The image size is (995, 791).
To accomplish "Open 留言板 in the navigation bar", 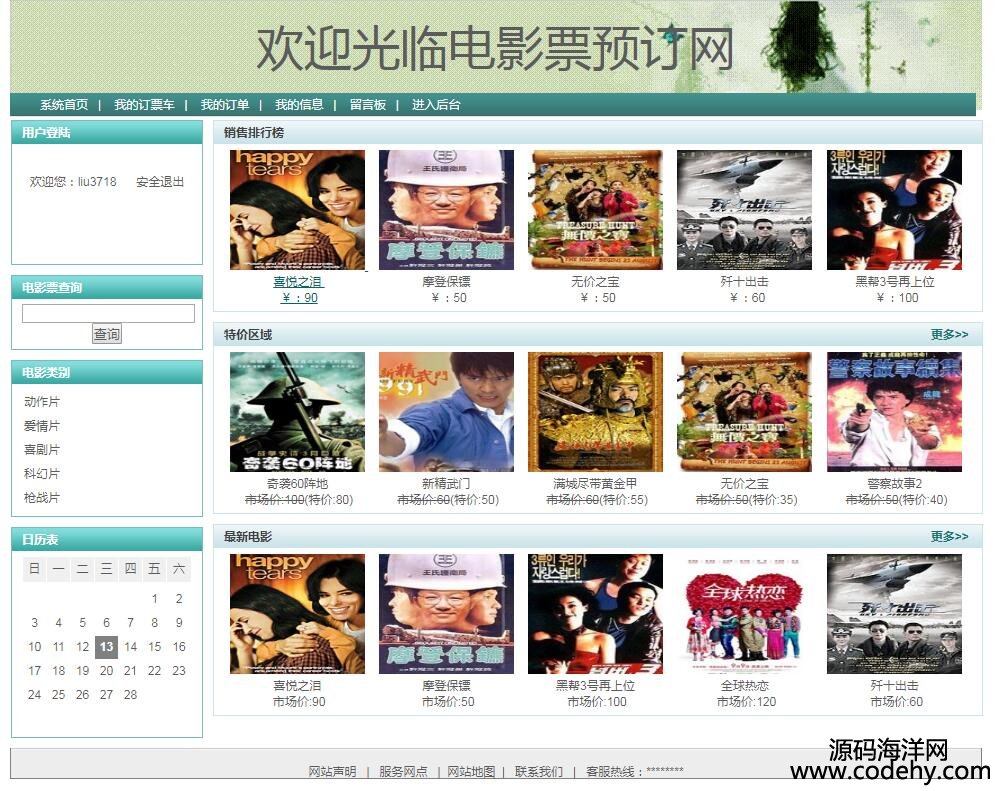I will (368, 105).
